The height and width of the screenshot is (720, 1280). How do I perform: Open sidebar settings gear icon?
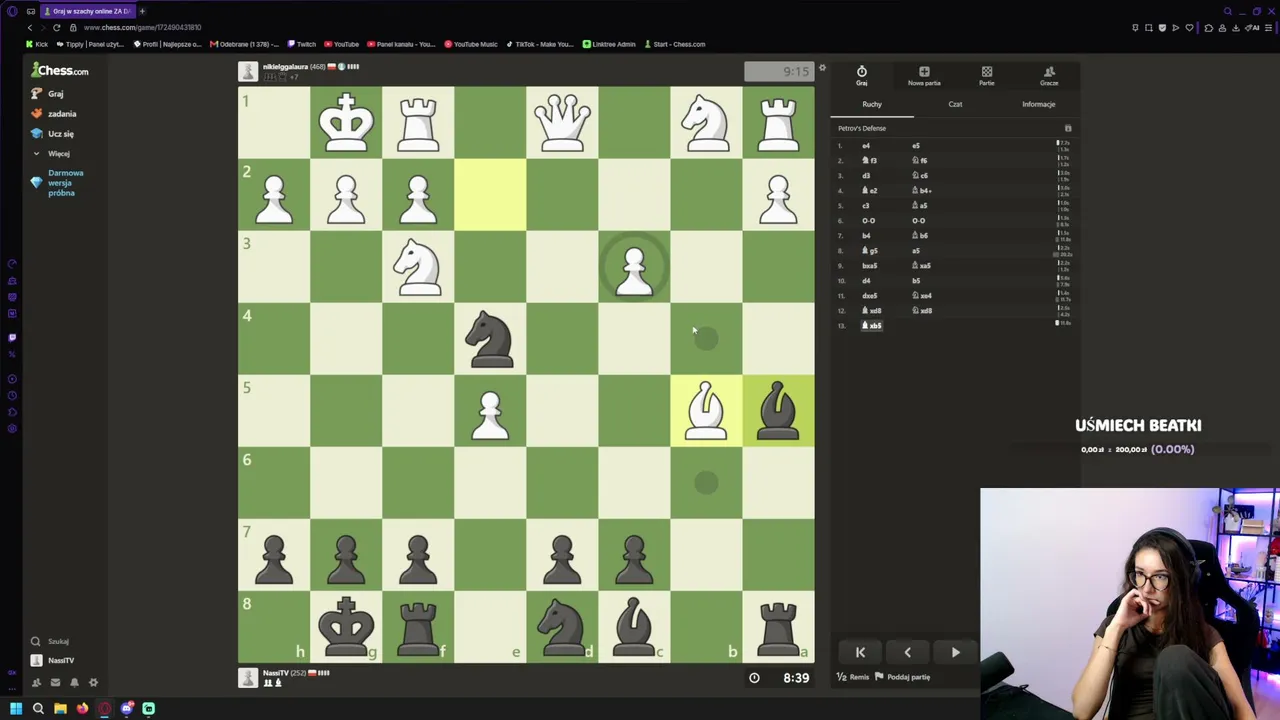pos(93,682)
